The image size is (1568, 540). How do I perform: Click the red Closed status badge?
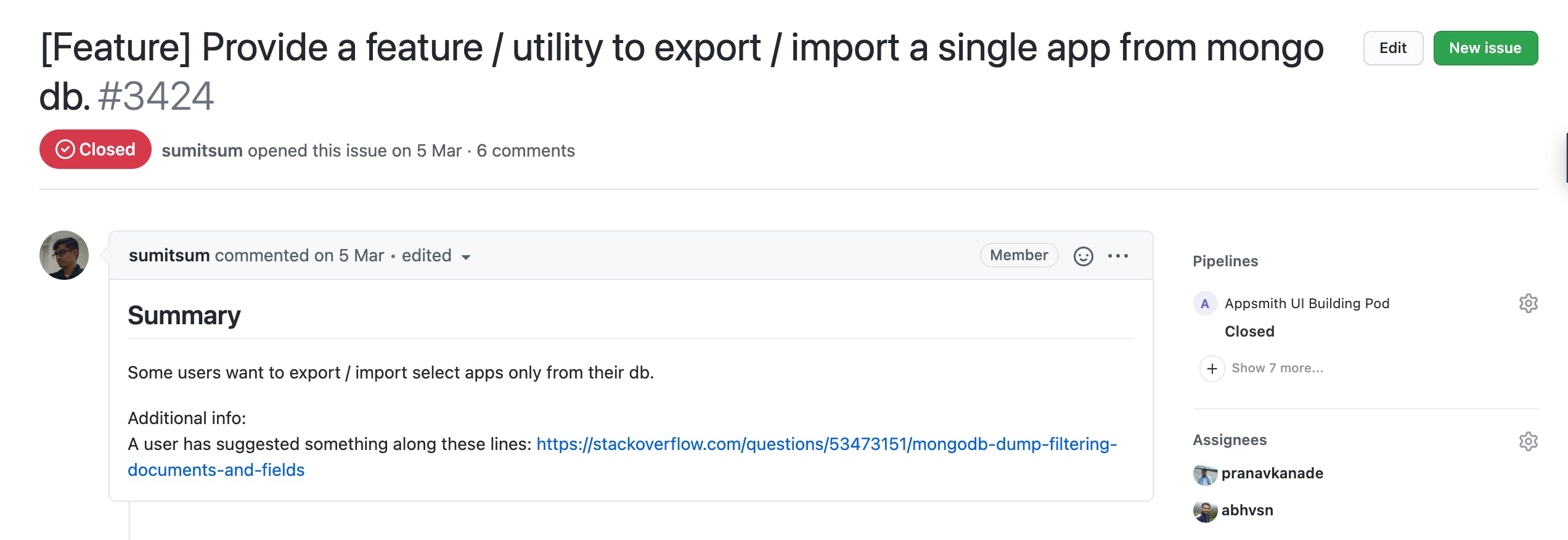[96, 149]
